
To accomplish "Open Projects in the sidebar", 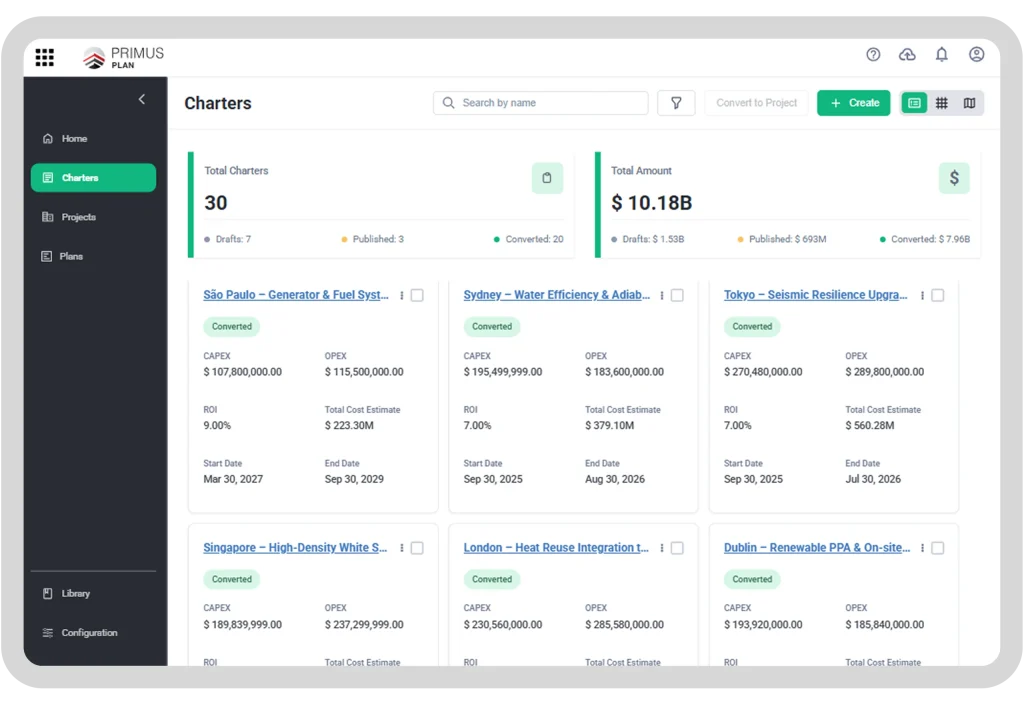I will pyautogui.click(x=93, y=217).
